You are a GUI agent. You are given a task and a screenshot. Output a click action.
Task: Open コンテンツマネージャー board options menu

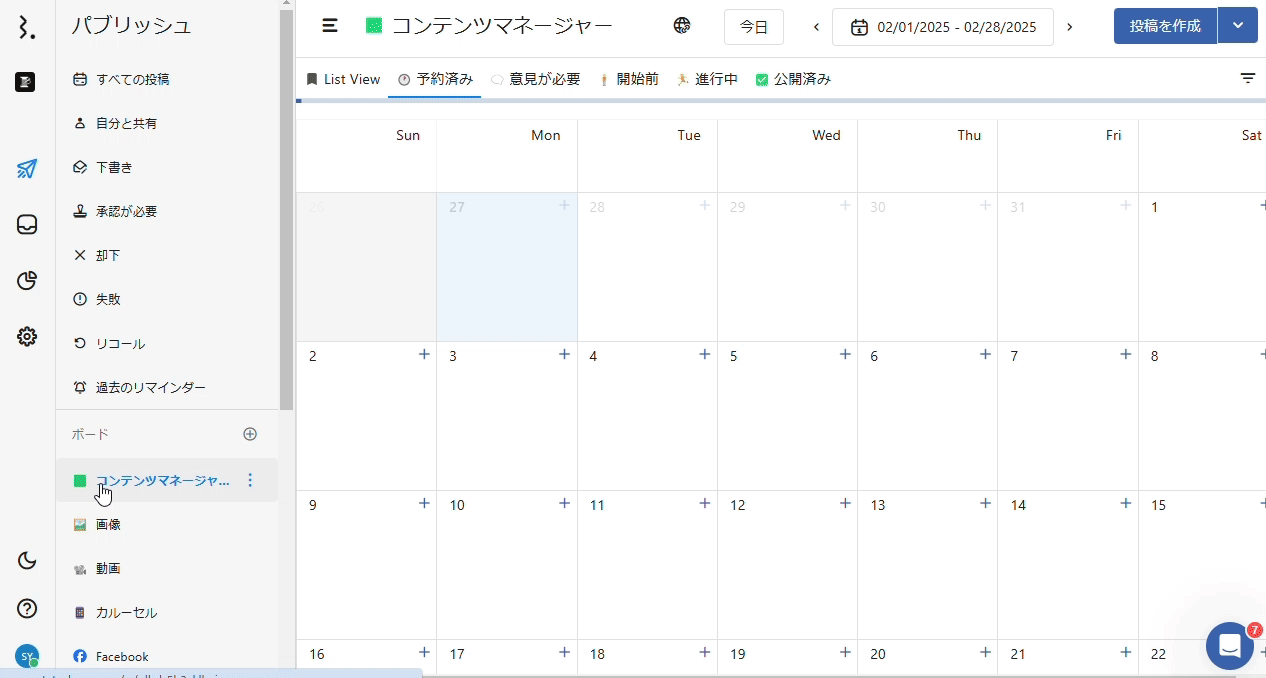pyautogui.click(x=250, y=480)
